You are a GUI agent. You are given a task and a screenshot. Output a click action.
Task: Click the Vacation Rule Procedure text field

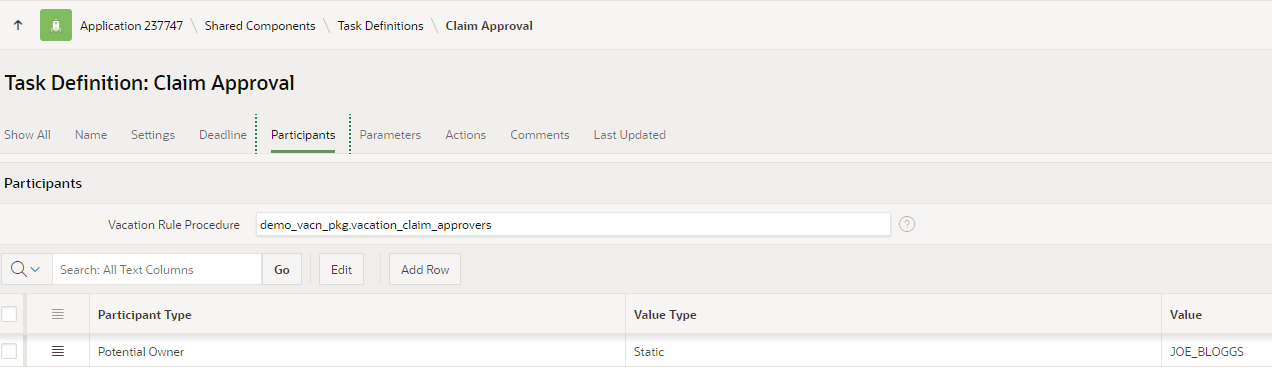pos(573,225)
